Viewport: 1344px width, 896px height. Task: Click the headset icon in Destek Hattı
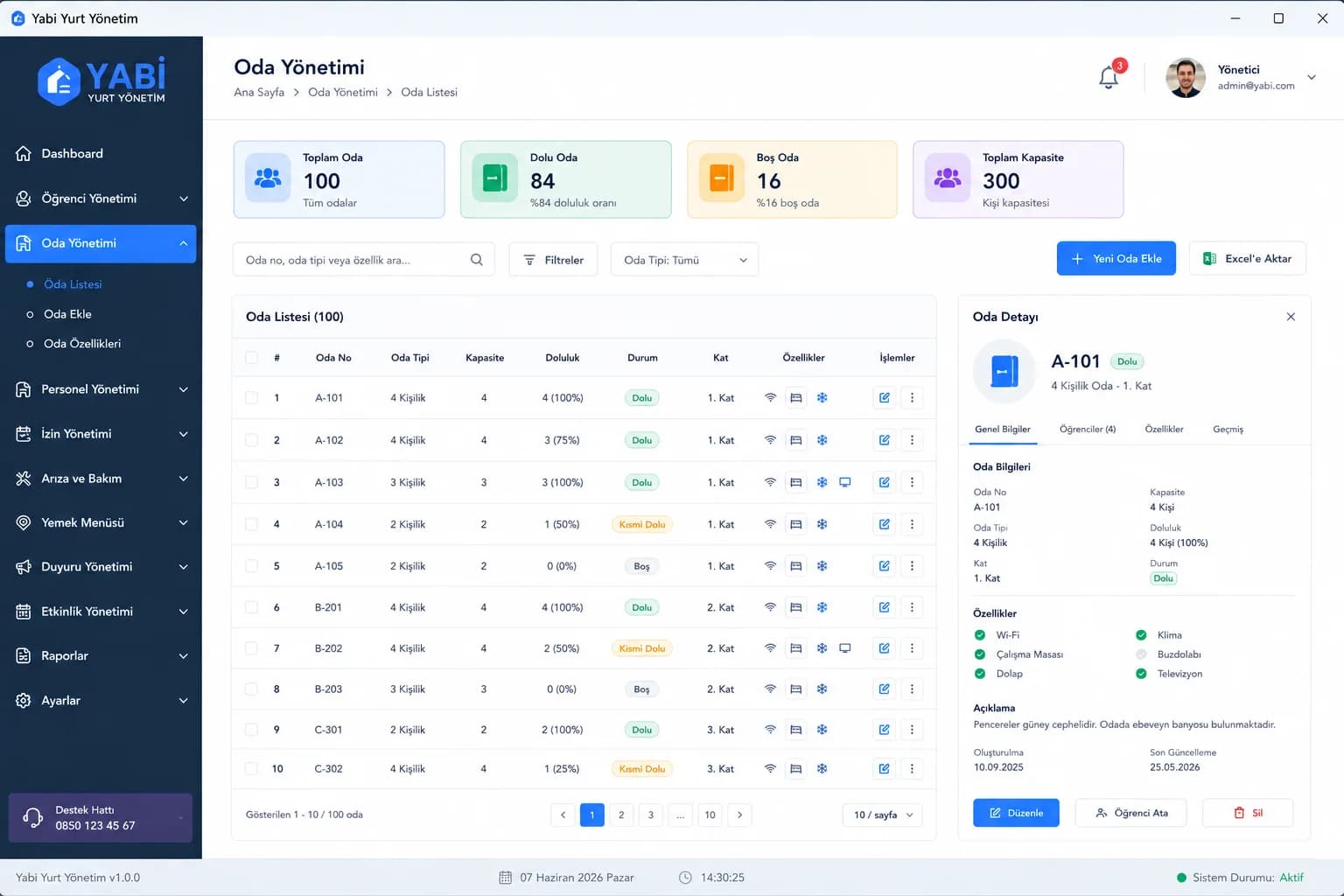[33, 817]
